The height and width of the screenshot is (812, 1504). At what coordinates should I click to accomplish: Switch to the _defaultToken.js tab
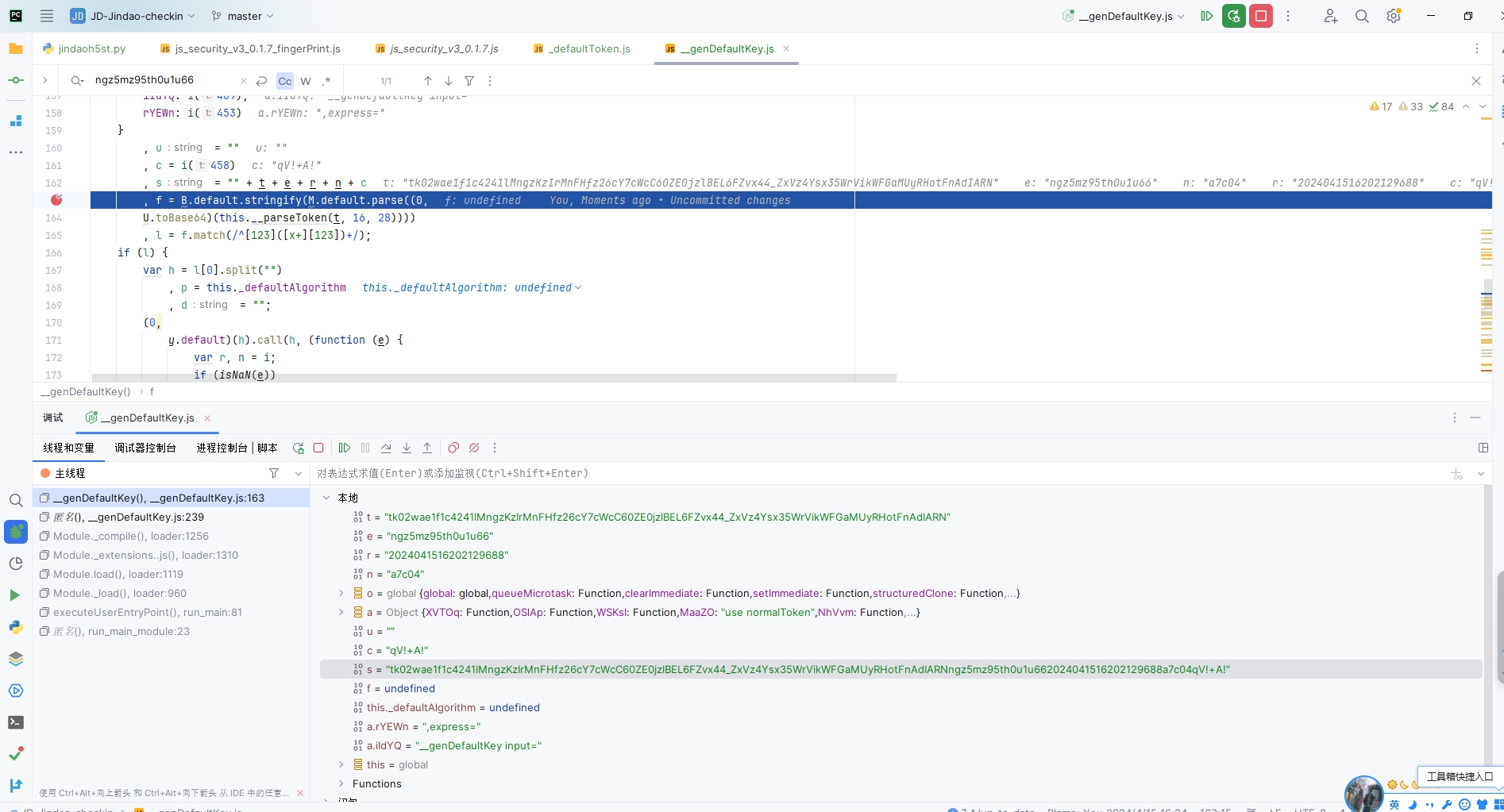click(582, 48)
